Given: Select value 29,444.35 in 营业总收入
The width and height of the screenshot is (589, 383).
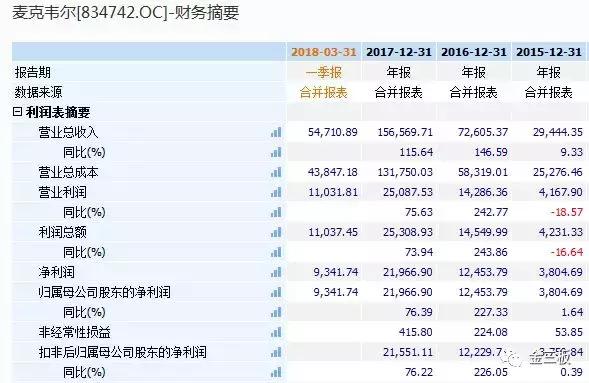Looking at the screenshot, I should pos(558,132).
